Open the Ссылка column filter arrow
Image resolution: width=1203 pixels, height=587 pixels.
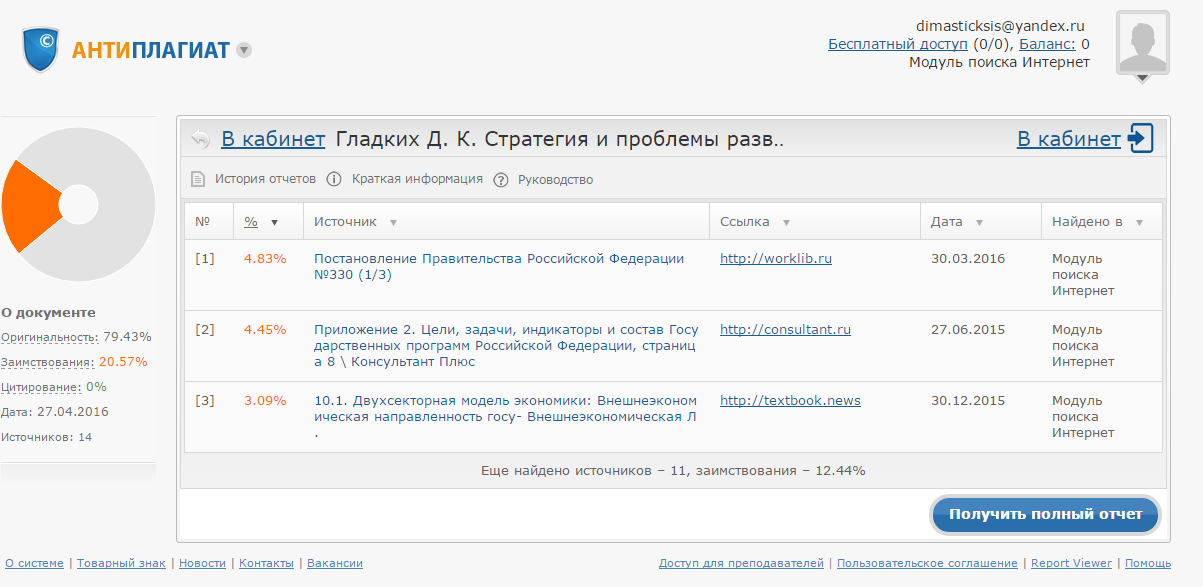coord(786,222)
